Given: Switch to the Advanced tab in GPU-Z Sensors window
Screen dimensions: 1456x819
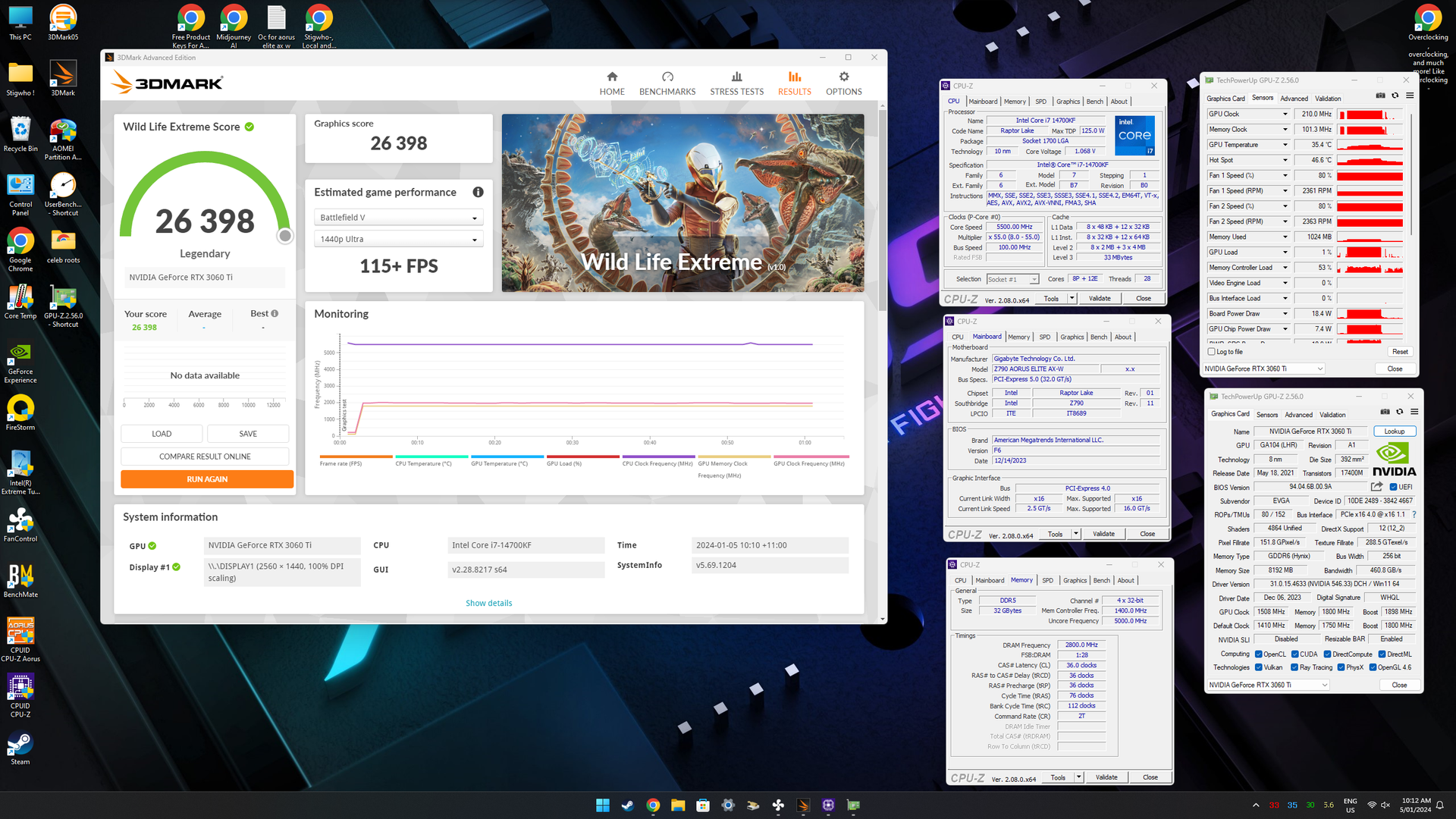Looking at the screenshot, I should click(x=1294, y=99).
